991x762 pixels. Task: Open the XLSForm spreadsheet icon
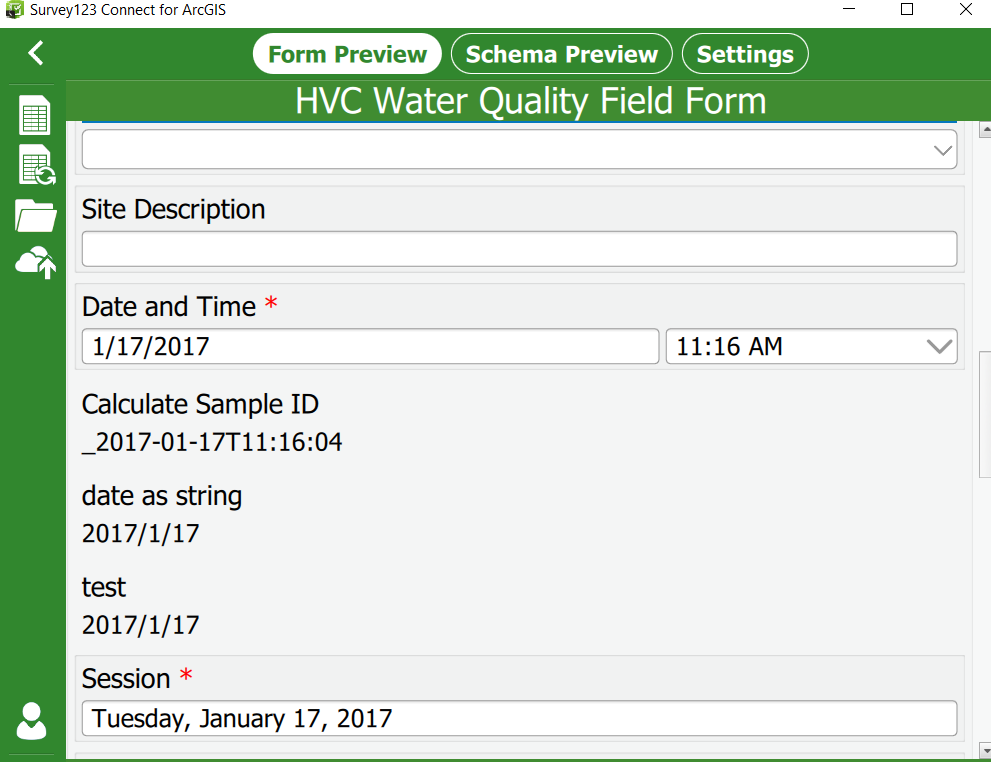(x=35, y=115)
